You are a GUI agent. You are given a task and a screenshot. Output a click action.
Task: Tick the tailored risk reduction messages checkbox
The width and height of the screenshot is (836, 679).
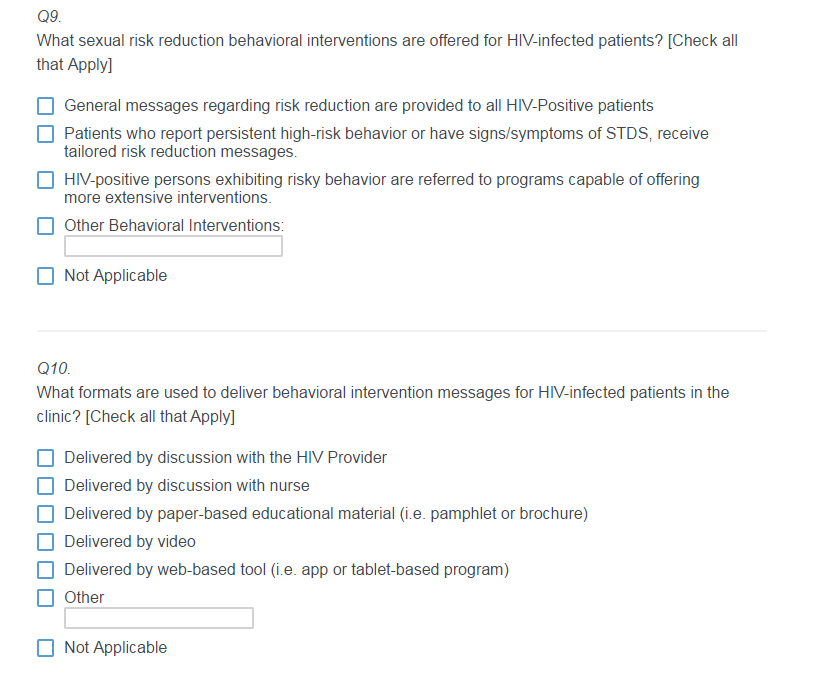click(x=46, y=134)
